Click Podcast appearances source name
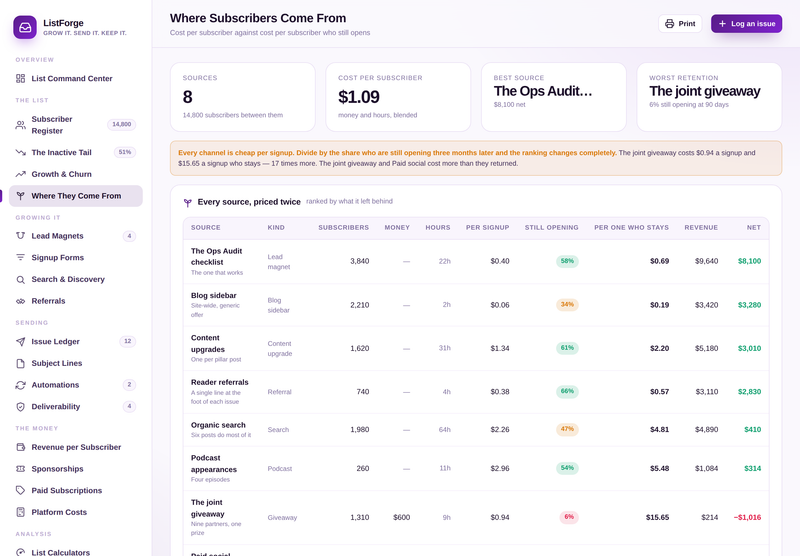This screenshot has width=800, height=556. click(214, 464)
